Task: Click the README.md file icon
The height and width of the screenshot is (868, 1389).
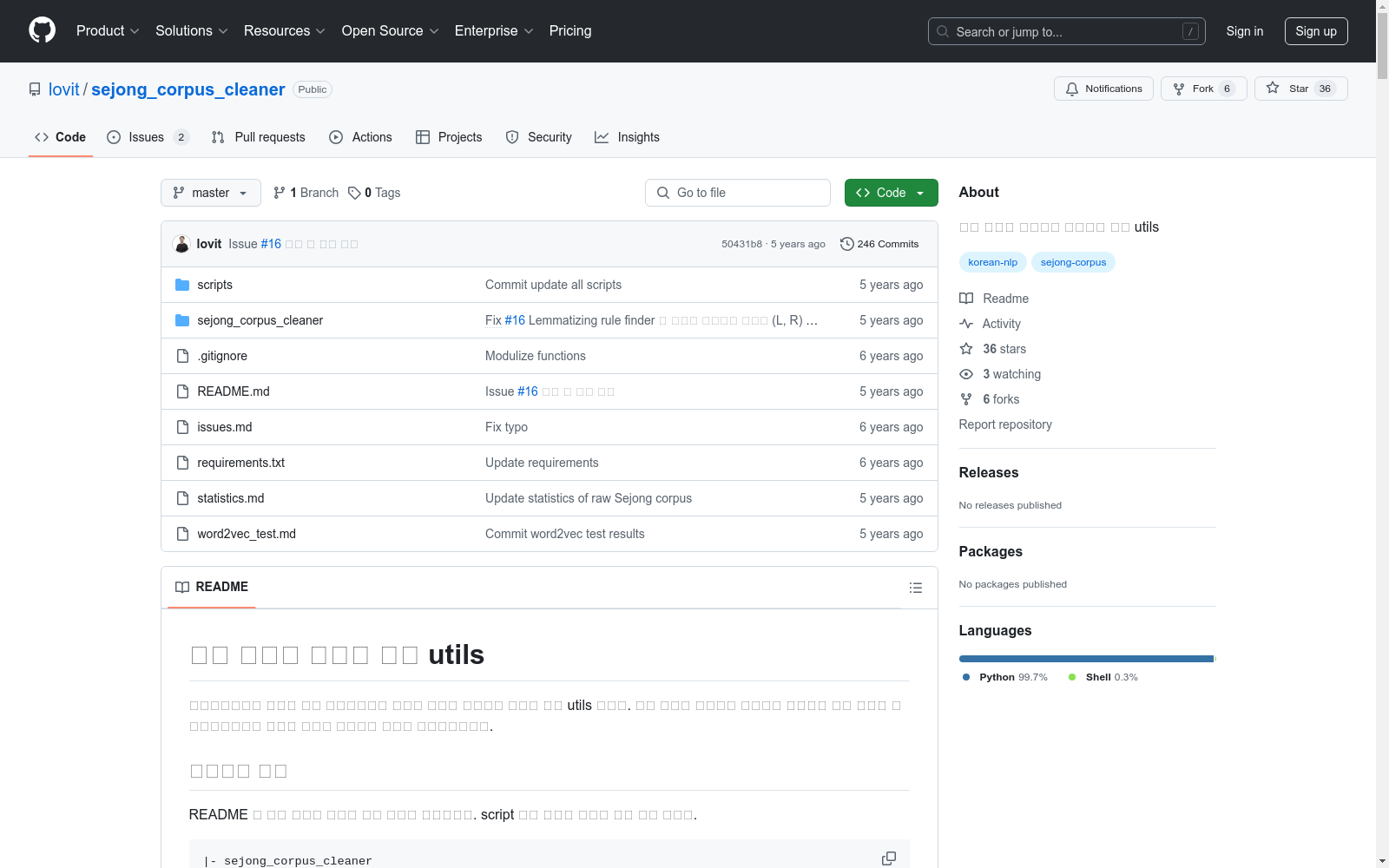Action: tap(182, 391)
